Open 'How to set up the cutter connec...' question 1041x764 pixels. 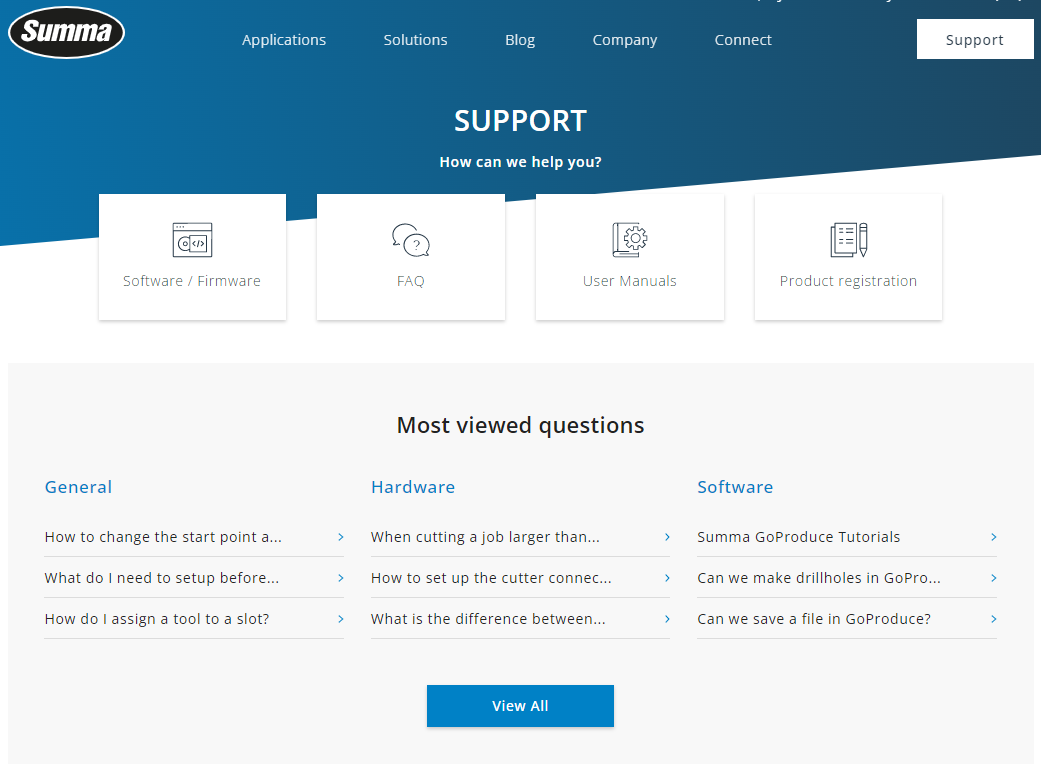(x=520, y=578)
